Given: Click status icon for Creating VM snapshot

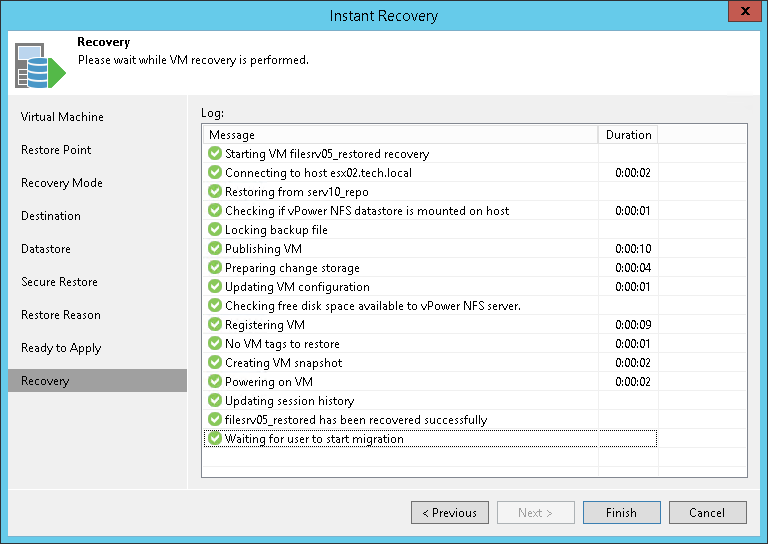Looking at the screenshot, I should tap(214, 363).
